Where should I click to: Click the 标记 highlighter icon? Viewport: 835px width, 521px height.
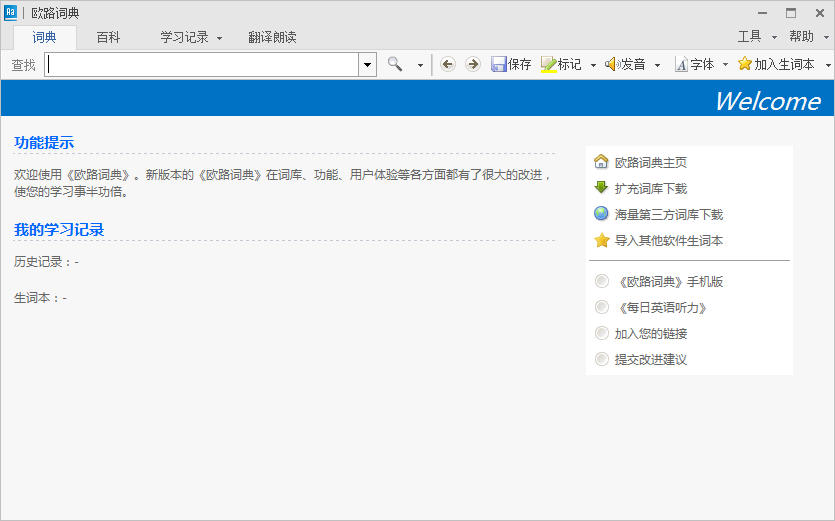(x=549, y=64)
